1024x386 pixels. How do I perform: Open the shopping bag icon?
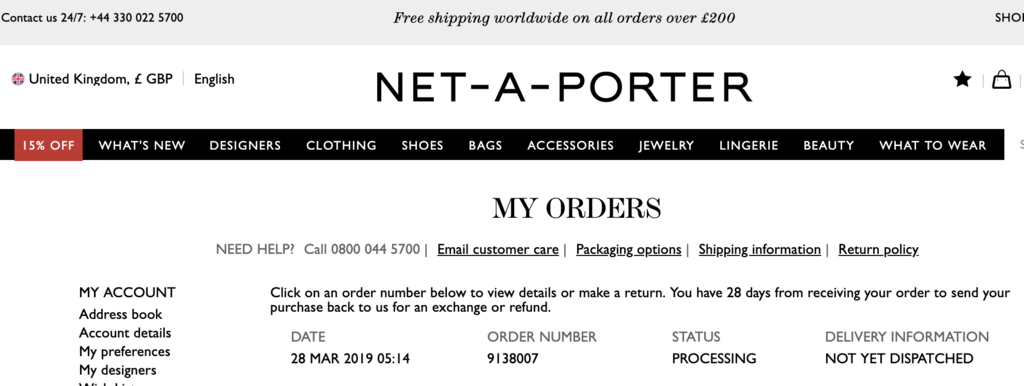(x=1001, y=80)
